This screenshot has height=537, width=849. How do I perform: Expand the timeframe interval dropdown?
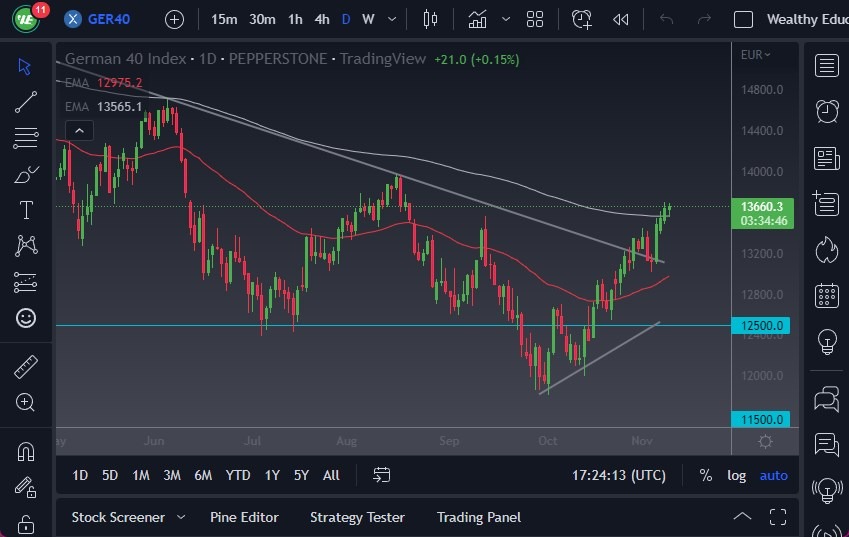[392, 19]
